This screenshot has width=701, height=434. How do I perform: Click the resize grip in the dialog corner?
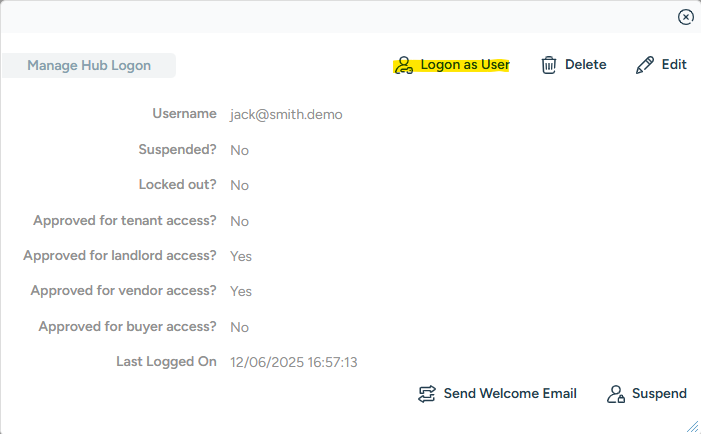tap(693, 426)
